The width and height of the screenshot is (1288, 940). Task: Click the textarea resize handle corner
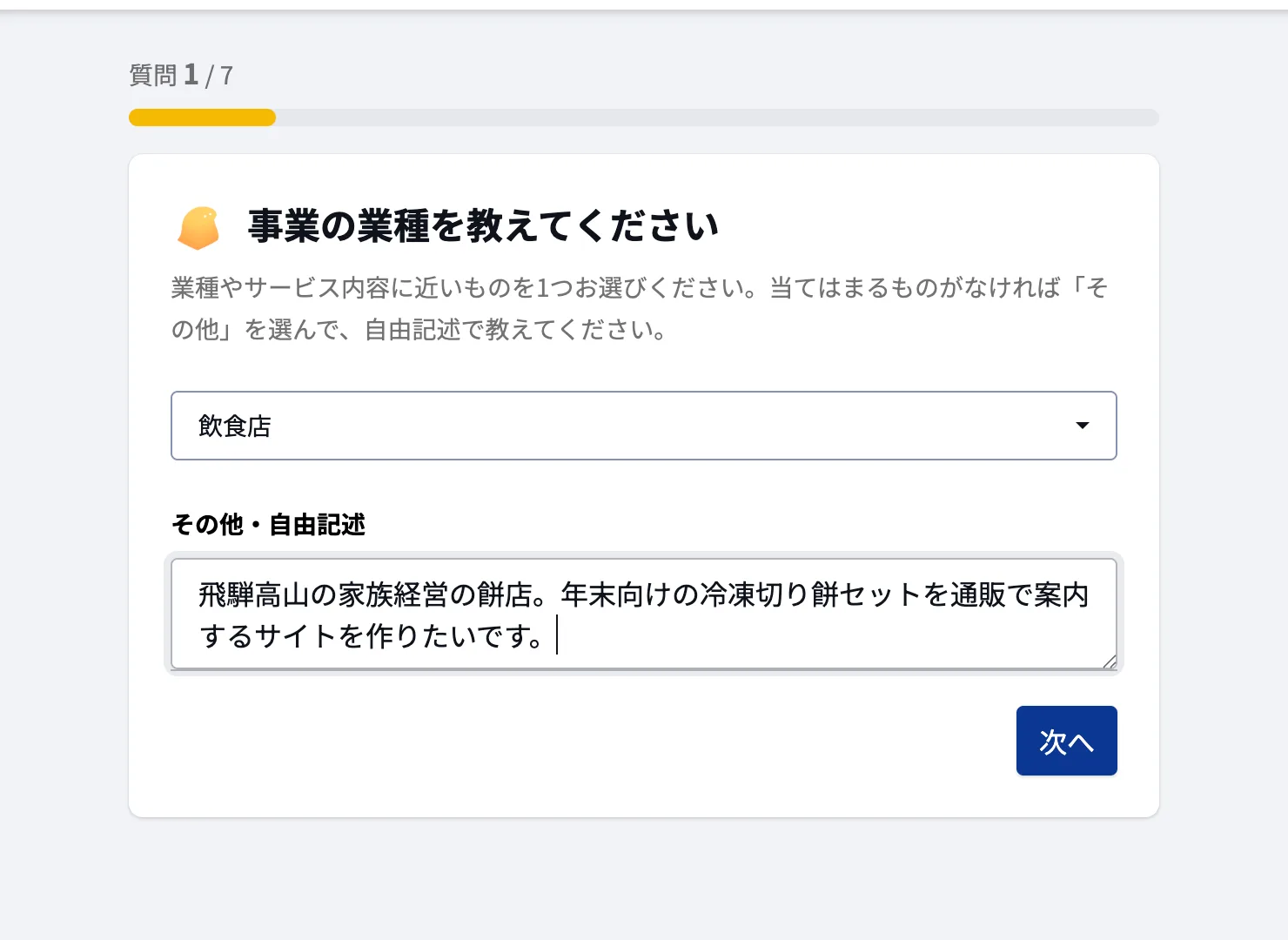(1109, 661)
